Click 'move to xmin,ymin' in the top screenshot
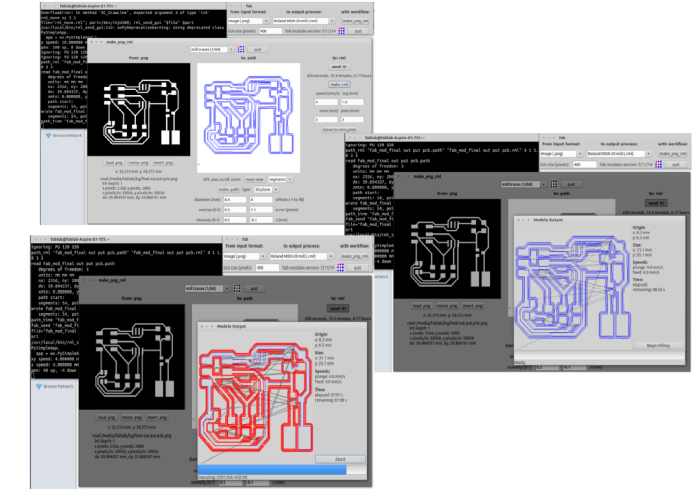 click(x=339, y=130)
